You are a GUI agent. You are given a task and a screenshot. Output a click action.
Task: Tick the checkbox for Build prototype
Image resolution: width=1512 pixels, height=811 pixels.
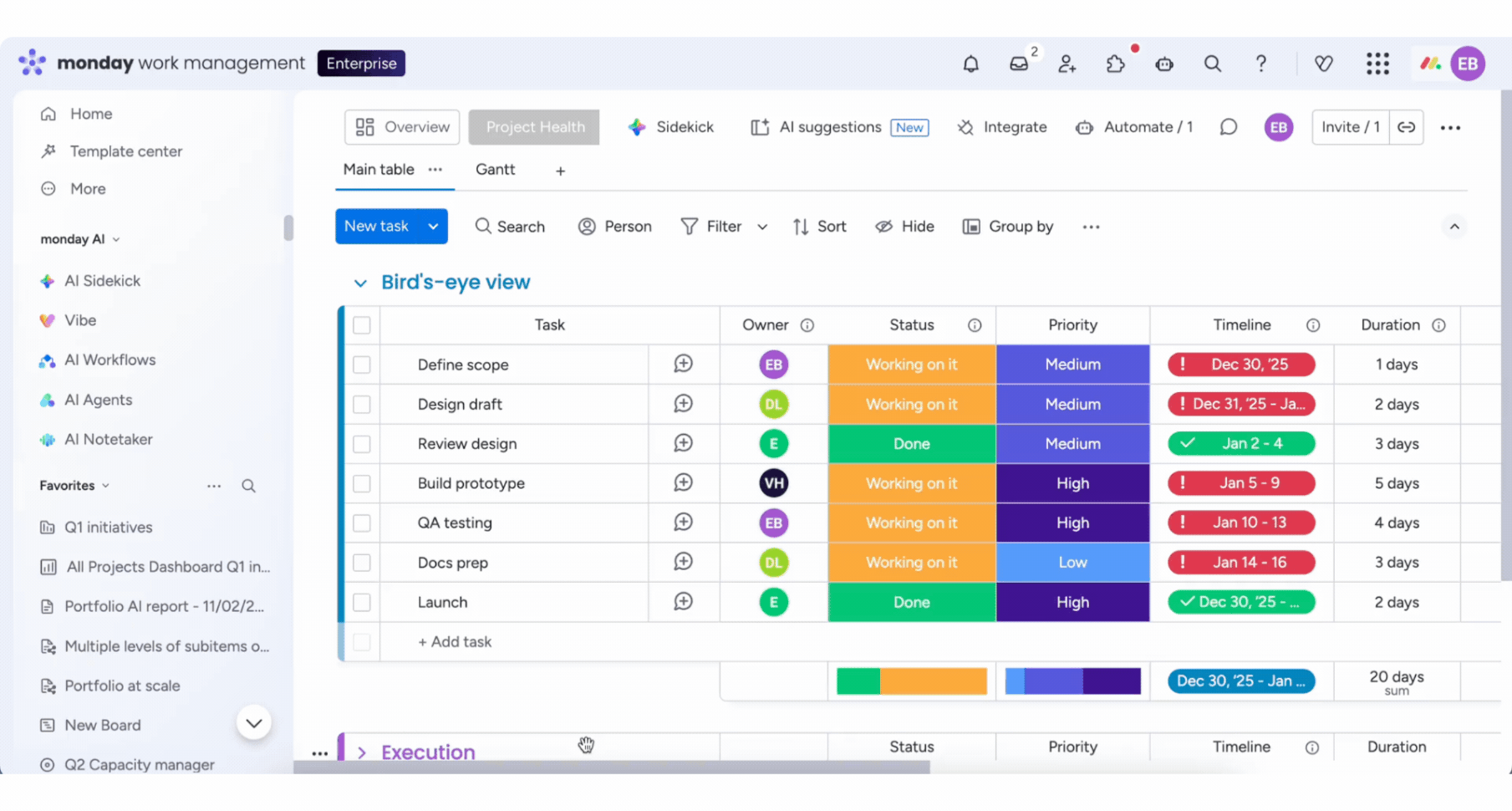362,483
